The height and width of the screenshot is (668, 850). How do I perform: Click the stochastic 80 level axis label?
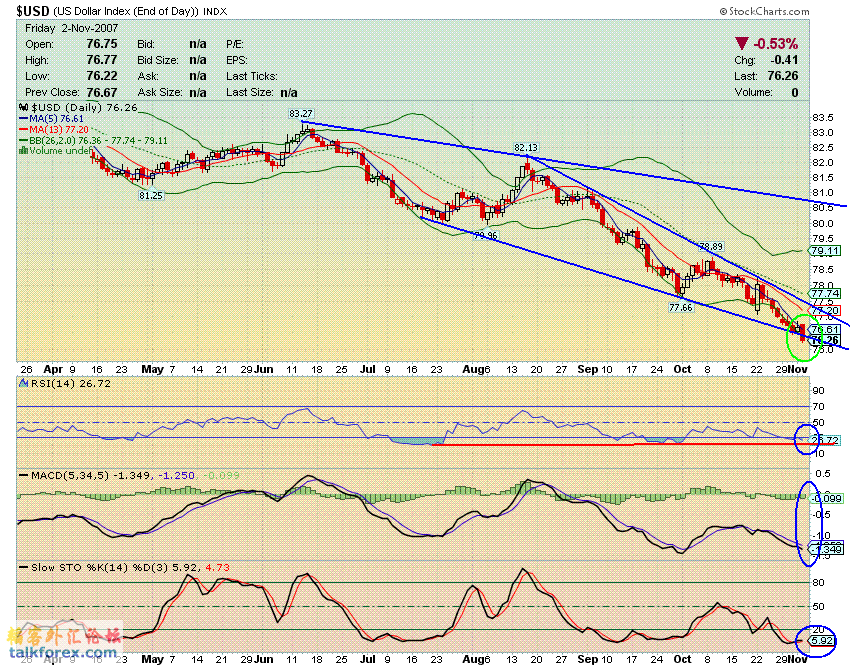click(x=818, y=582)
